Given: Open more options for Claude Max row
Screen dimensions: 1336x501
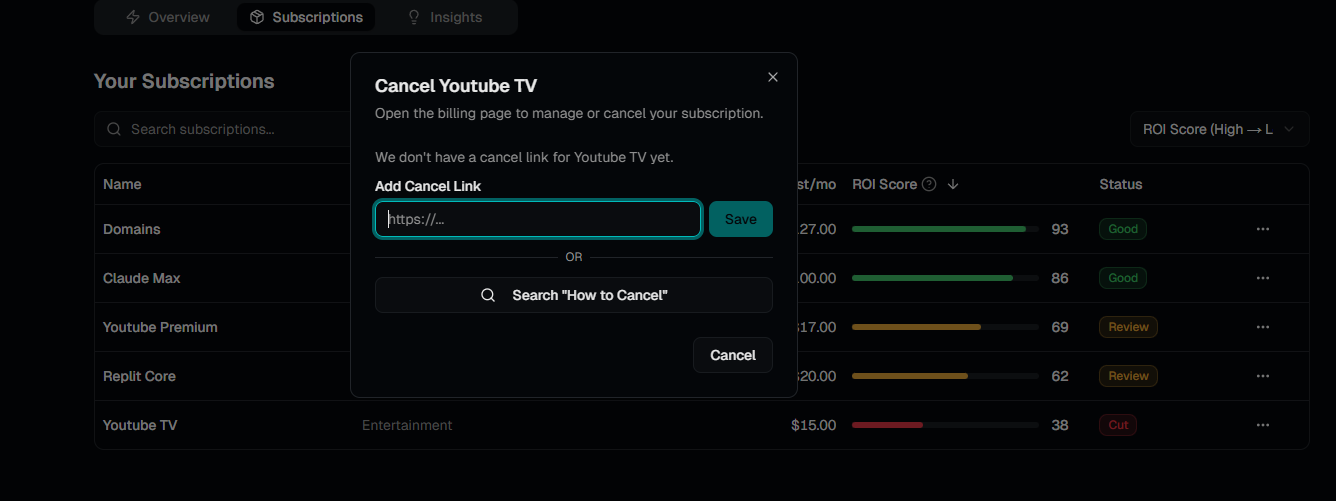Looking at the screenshot, I should point(1263,278).
